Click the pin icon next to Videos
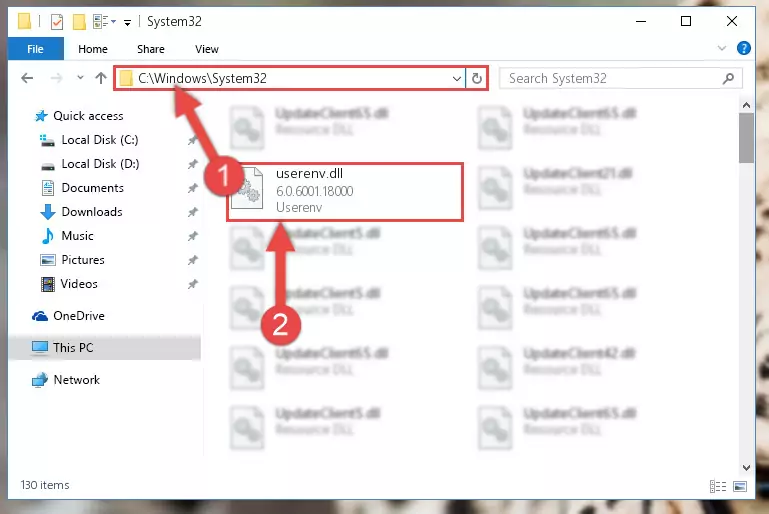769x514 pixels. pos(193,284)
